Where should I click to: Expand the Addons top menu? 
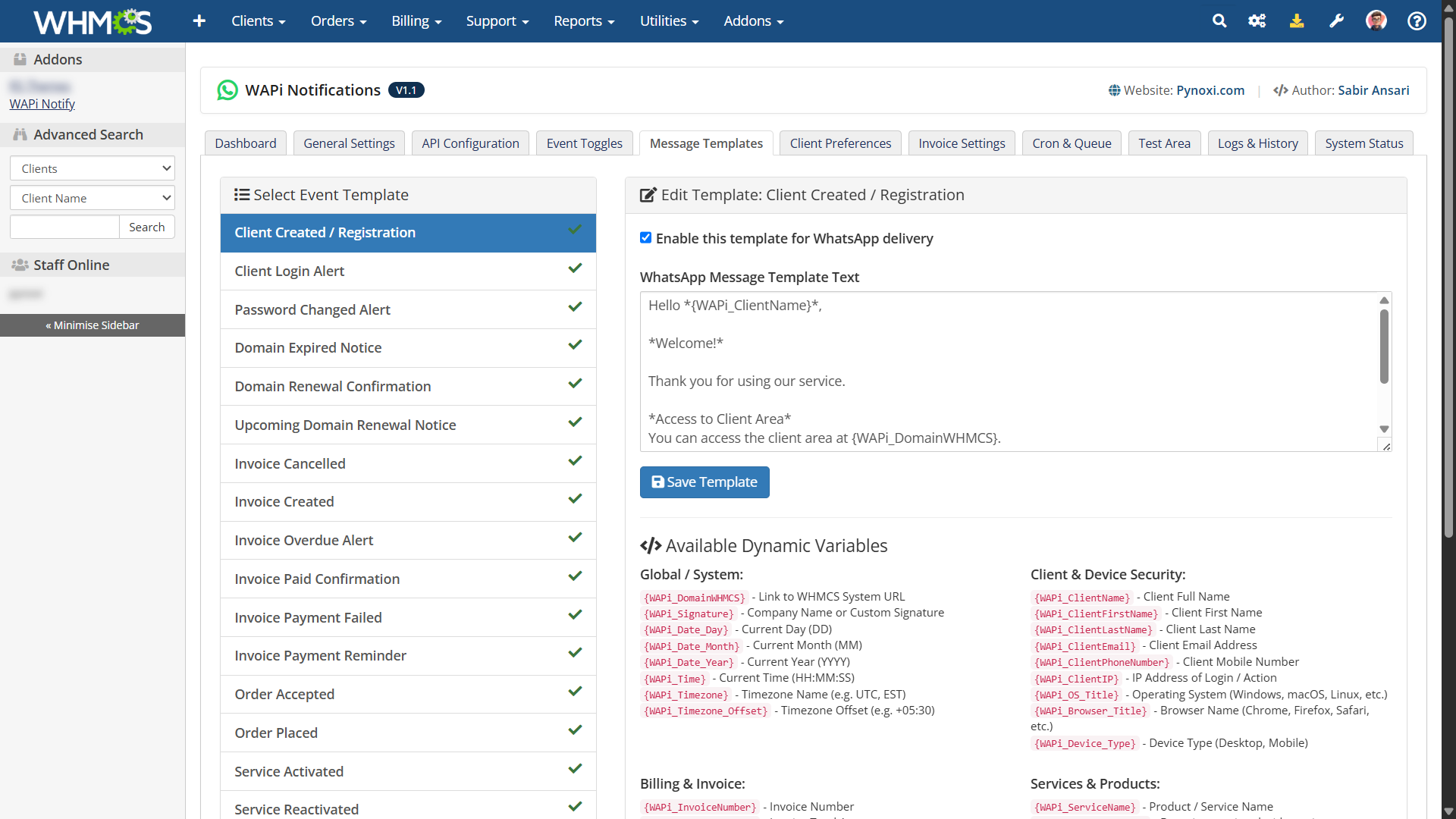click(x=753, y=21)
